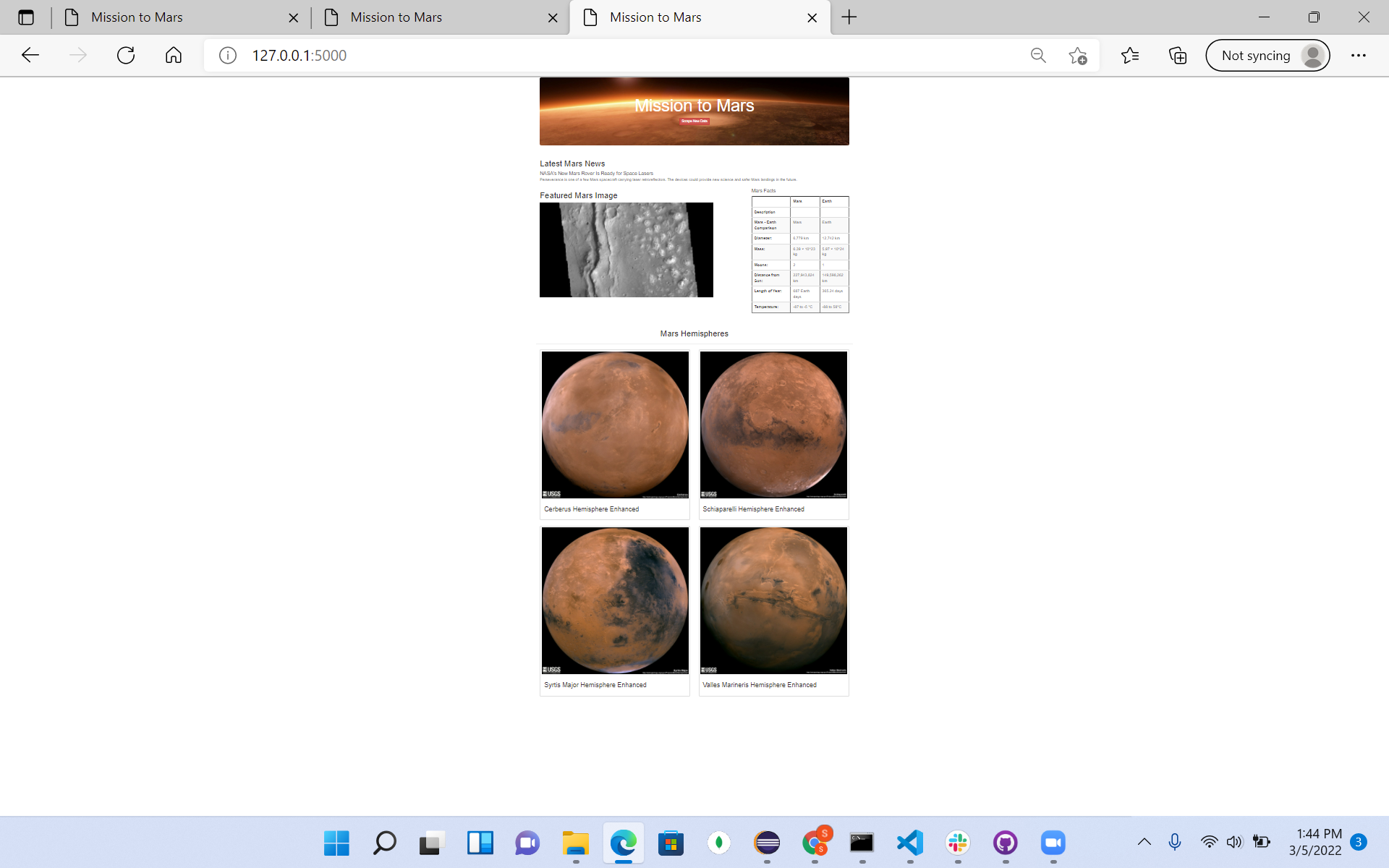Image resolution: width=1389 pixels, height=868 pixels.
Task: Open the NASA Space Lasers news article
Action: click(x=596, y=174)
